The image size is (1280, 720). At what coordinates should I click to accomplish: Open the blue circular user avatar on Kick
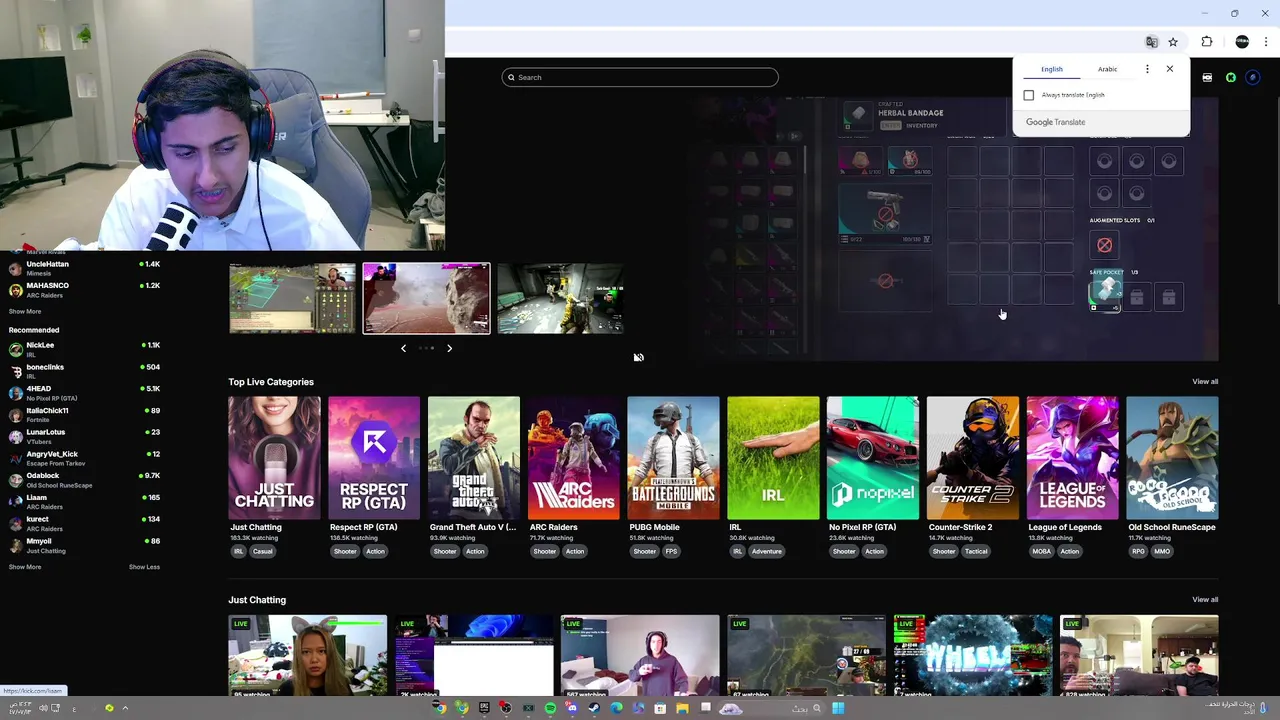tap(1252, 77)
